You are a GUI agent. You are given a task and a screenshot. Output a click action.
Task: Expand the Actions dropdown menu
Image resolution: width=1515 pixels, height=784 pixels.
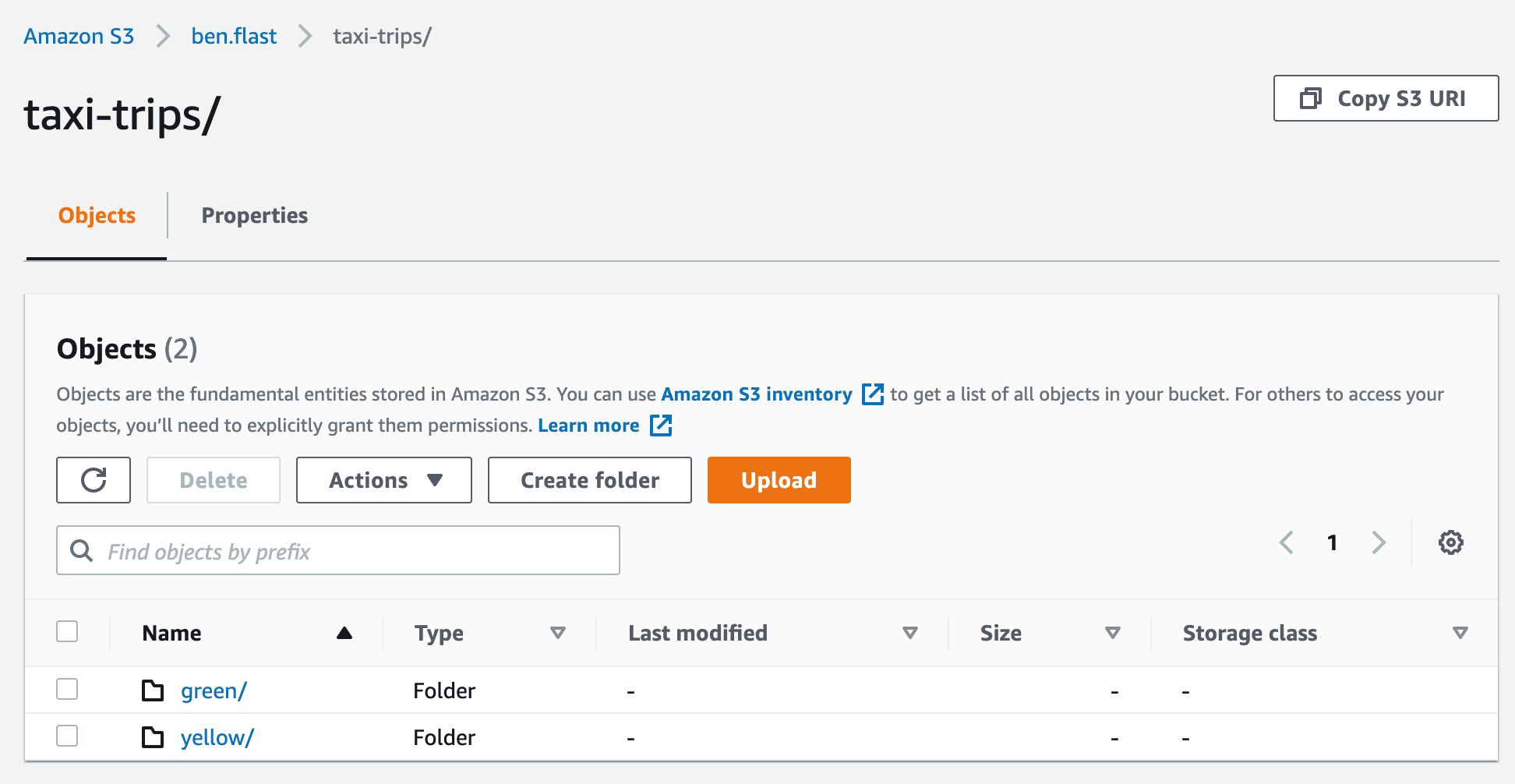point(384,480)
